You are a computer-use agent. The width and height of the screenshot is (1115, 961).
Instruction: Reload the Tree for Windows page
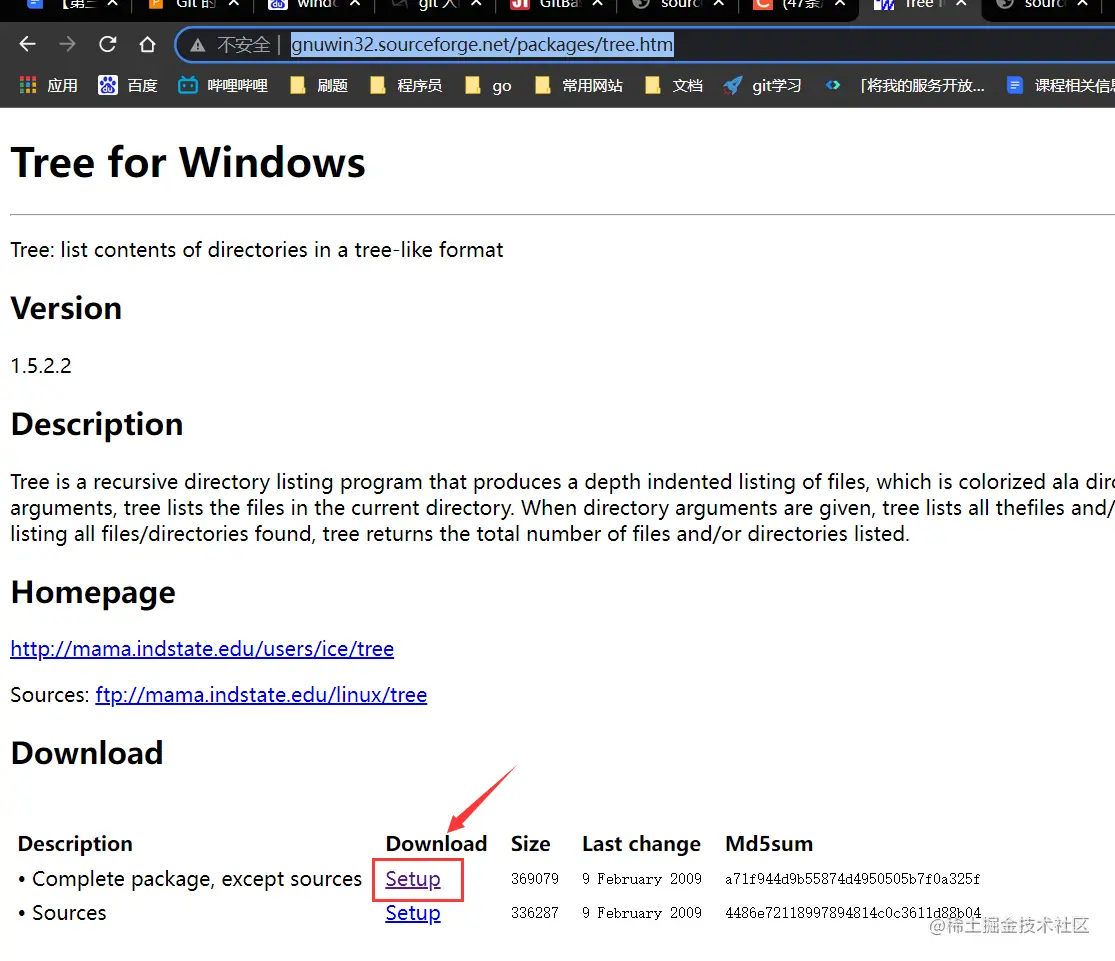point(107,45)
